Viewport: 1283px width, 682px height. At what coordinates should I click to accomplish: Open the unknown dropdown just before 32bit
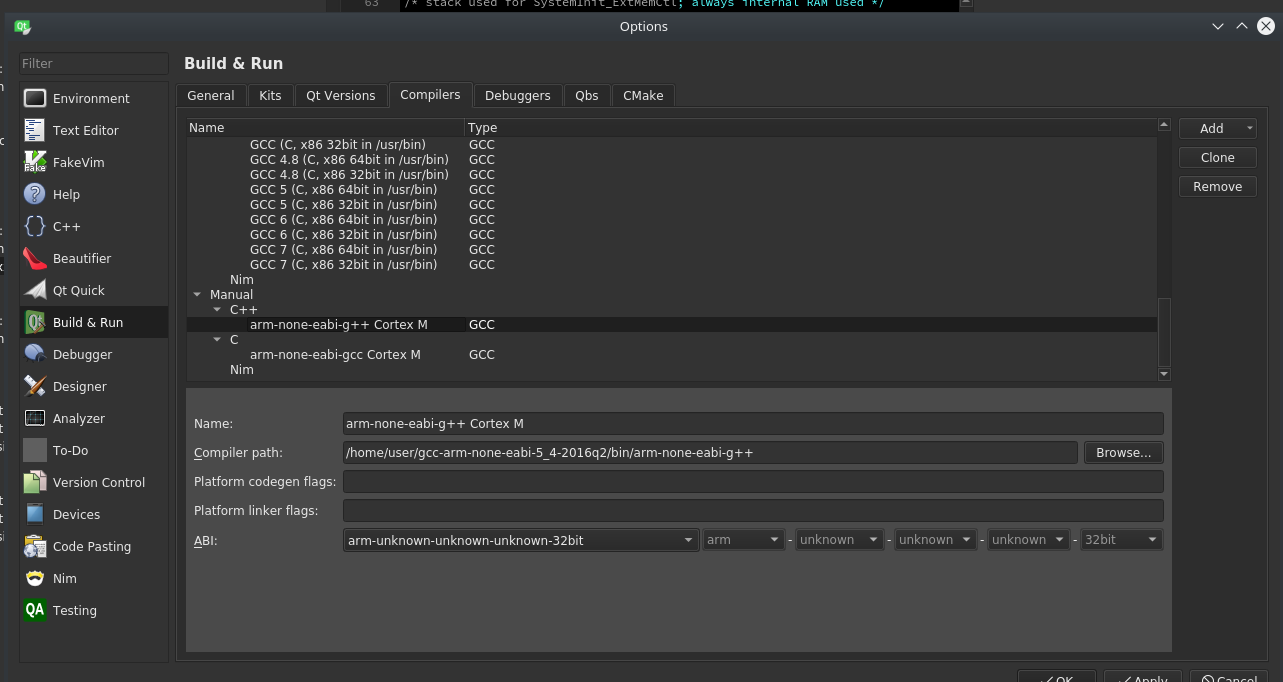coord(1030,540)
